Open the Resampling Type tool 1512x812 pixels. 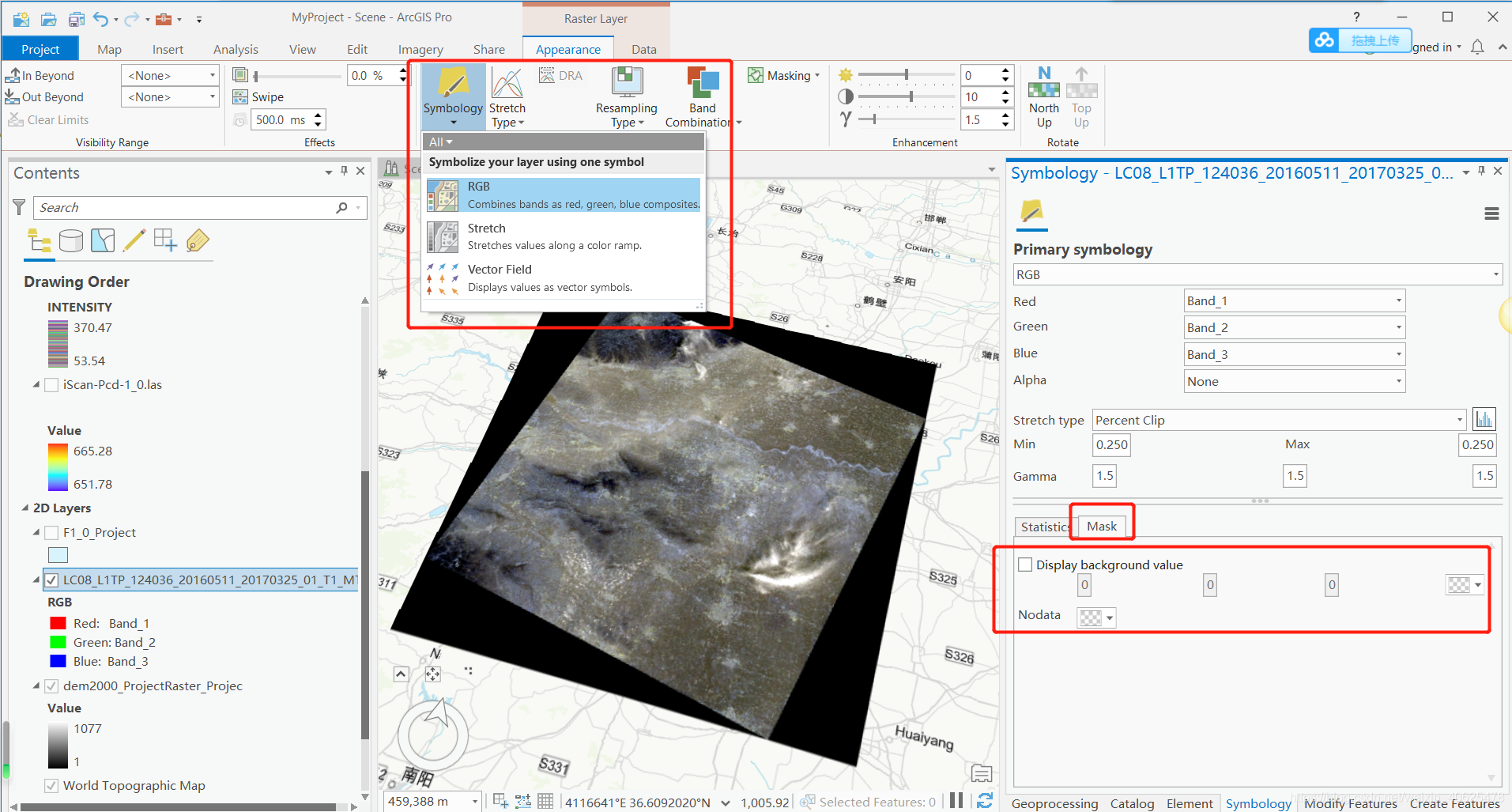(625, 95)
